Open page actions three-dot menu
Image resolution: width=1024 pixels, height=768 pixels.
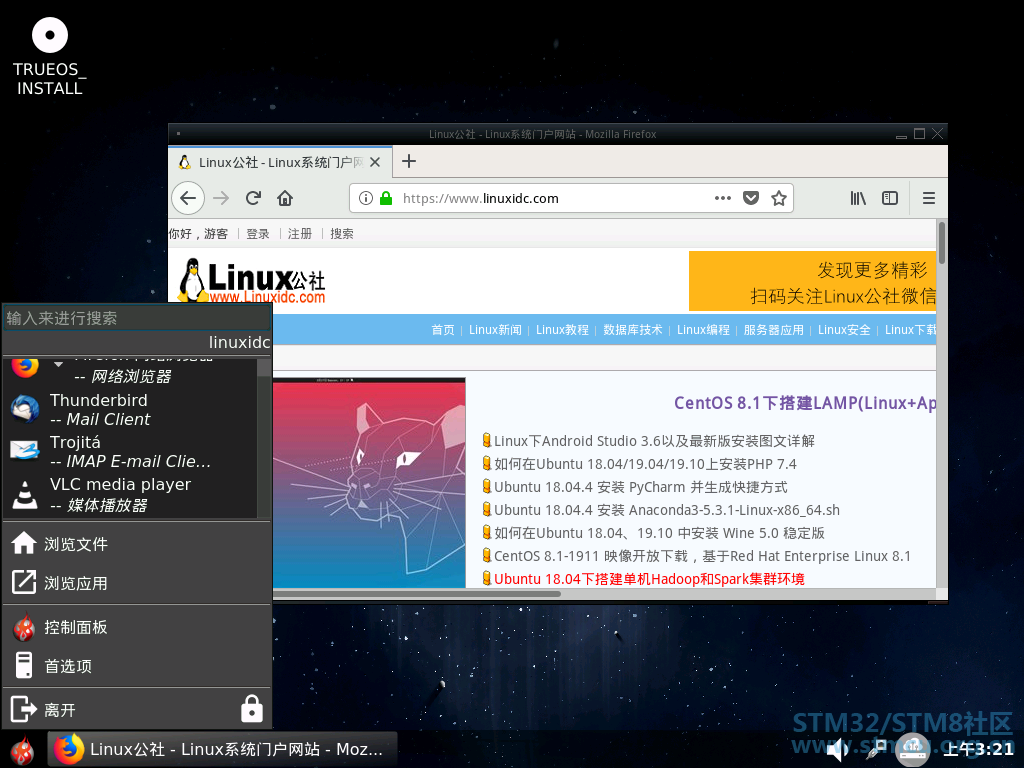(x=722, y=198)
